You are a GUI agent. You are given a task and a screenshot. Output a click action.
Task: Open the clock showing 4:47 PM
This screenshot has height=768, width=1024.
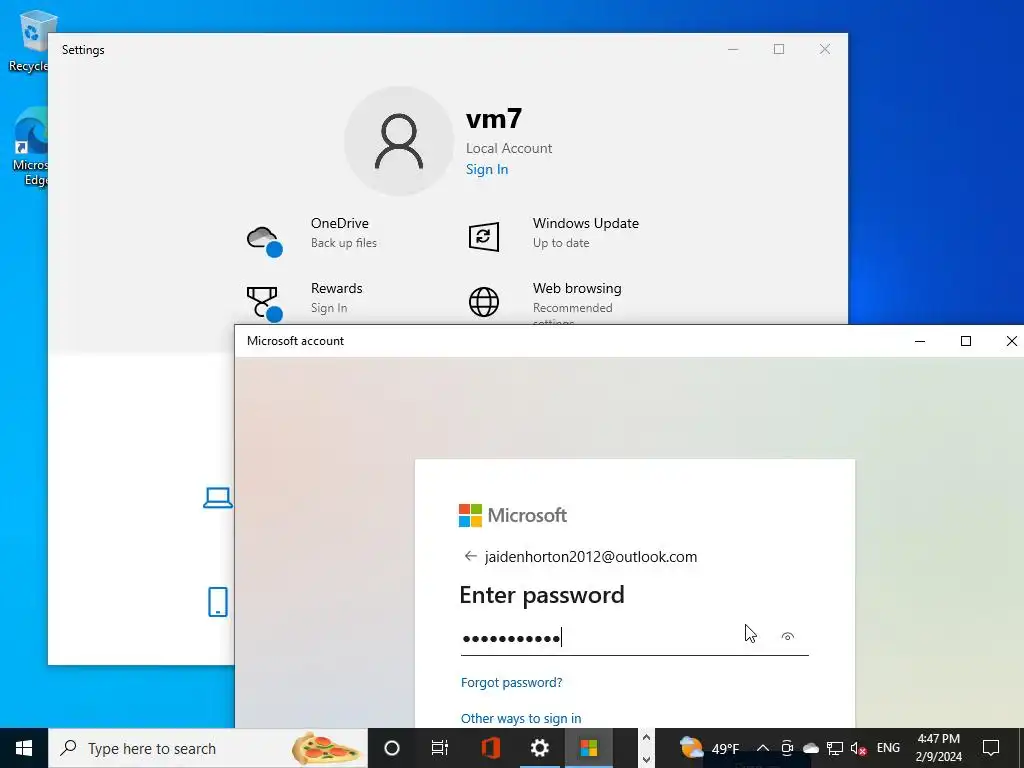(x=938, y=748)
